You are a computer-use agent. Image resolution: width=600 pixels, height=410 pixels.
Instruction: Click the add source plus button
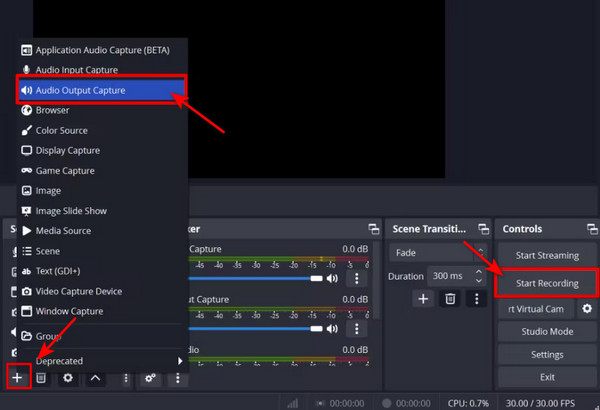(x=17, y=378)
